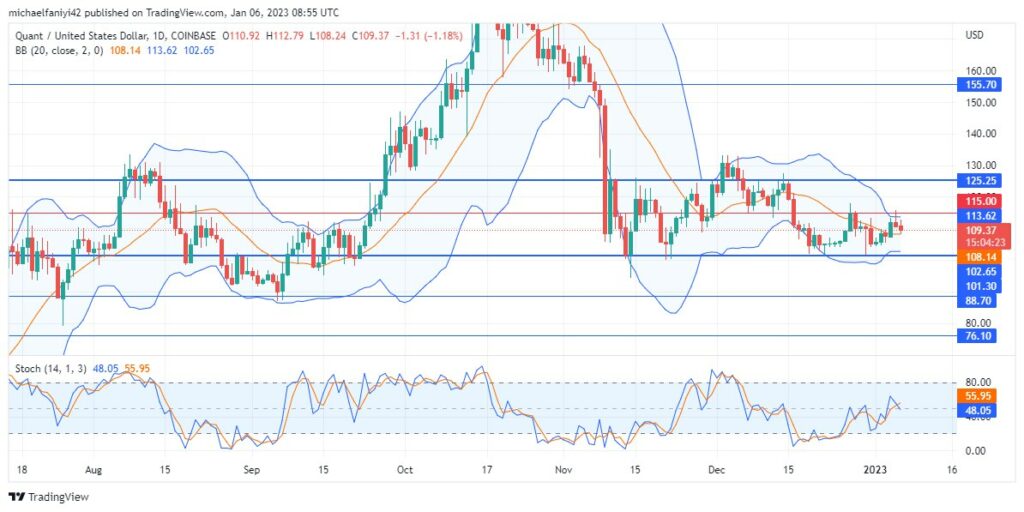
Task: Click the "130.00" price axis label
Action: click(x=982, y=165)
